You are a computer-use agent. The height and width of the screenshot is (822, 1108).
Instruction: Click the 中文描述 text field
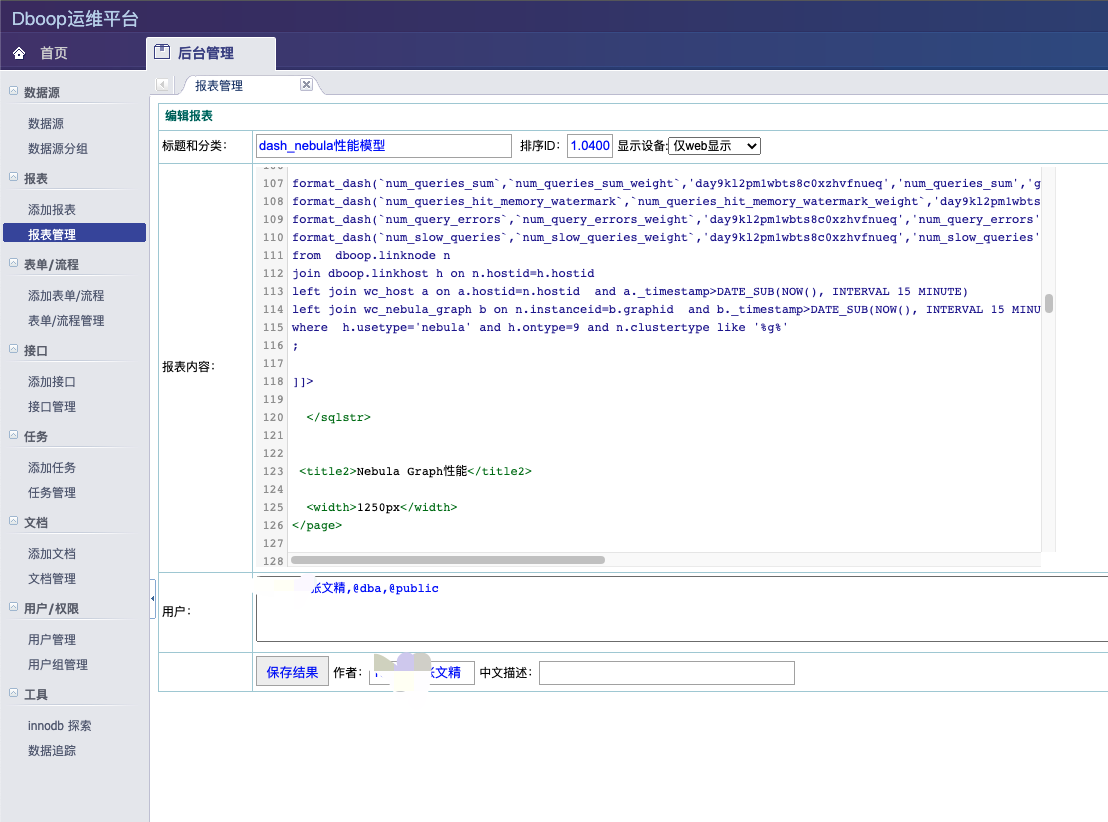[666, 672]
